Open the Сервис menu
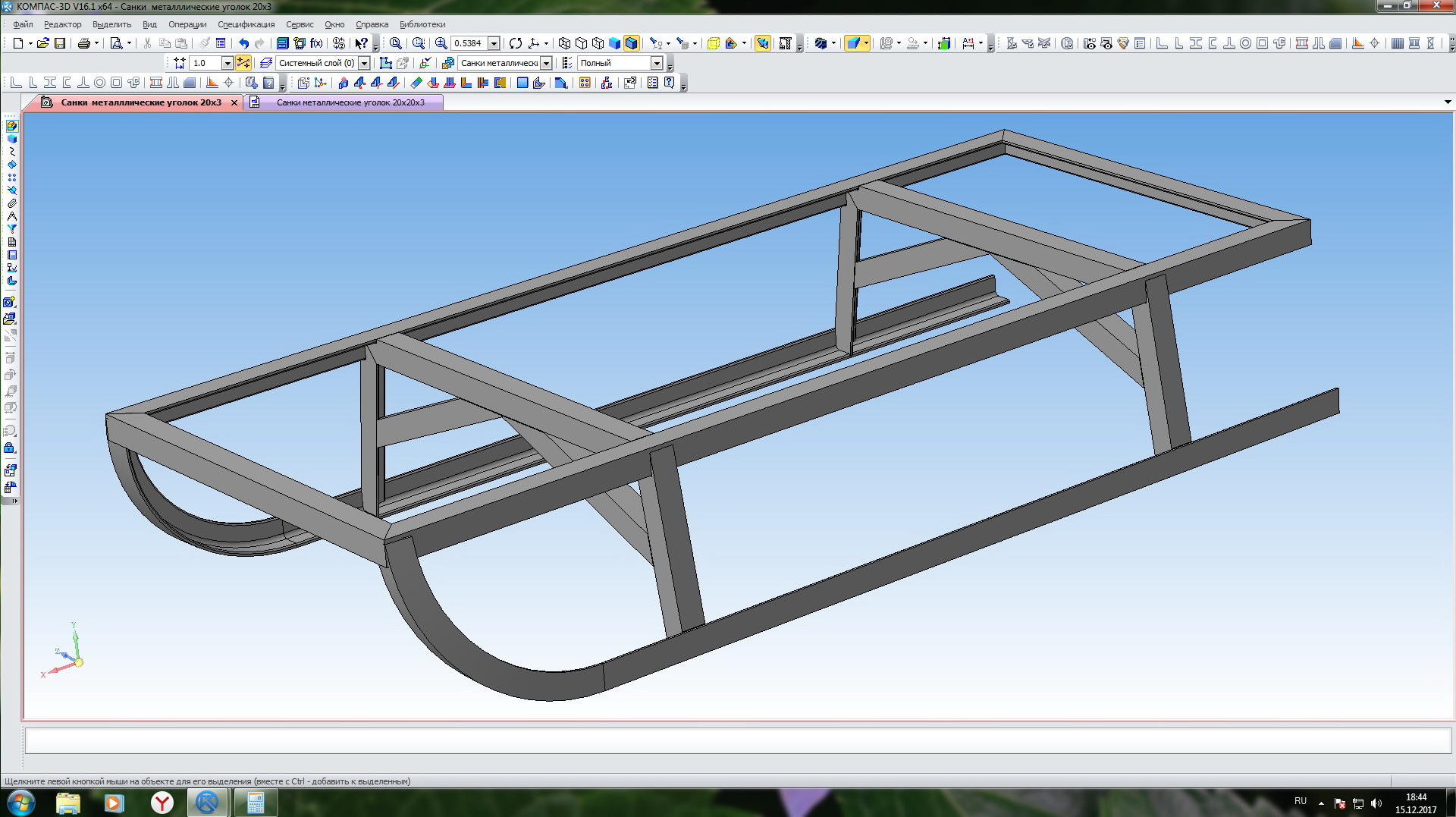This screenshot has height=817, width=1456. 300,24
